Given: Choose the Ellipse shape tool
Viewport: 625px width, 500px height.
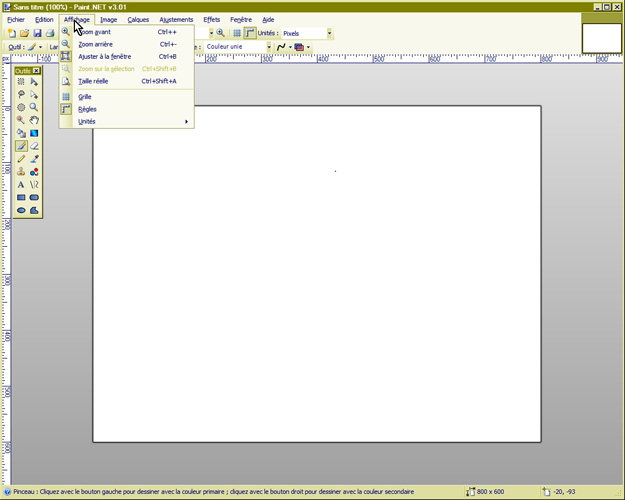Looking at the screenshot, I should (x=21, y=211).
